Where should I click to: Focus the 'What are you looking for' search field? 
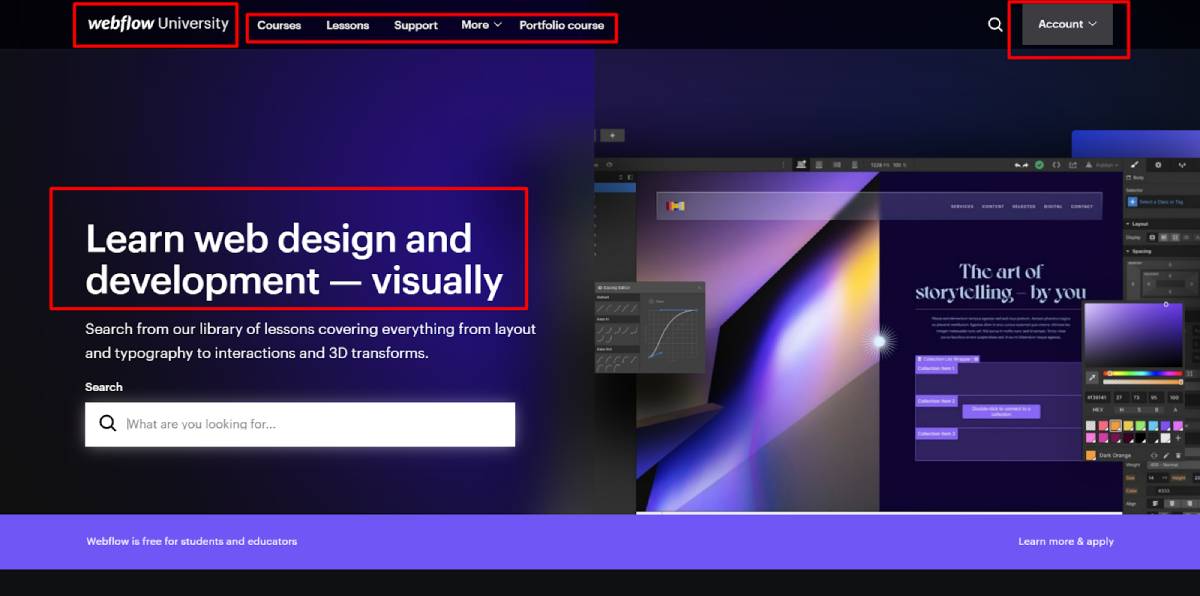[x=300, y=424]
